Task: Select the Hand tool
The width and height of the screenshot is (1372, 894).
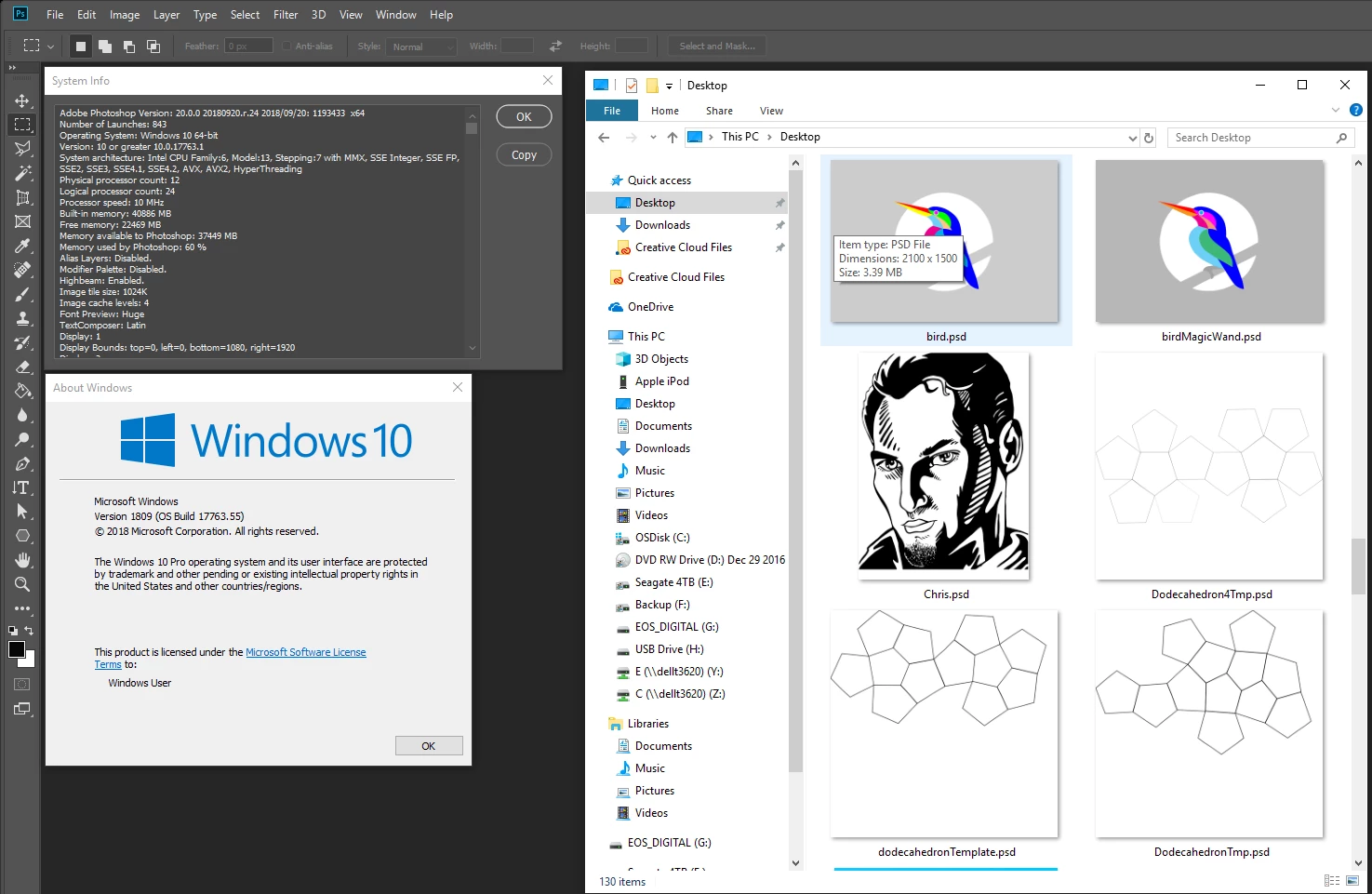Action: (22, 560)
